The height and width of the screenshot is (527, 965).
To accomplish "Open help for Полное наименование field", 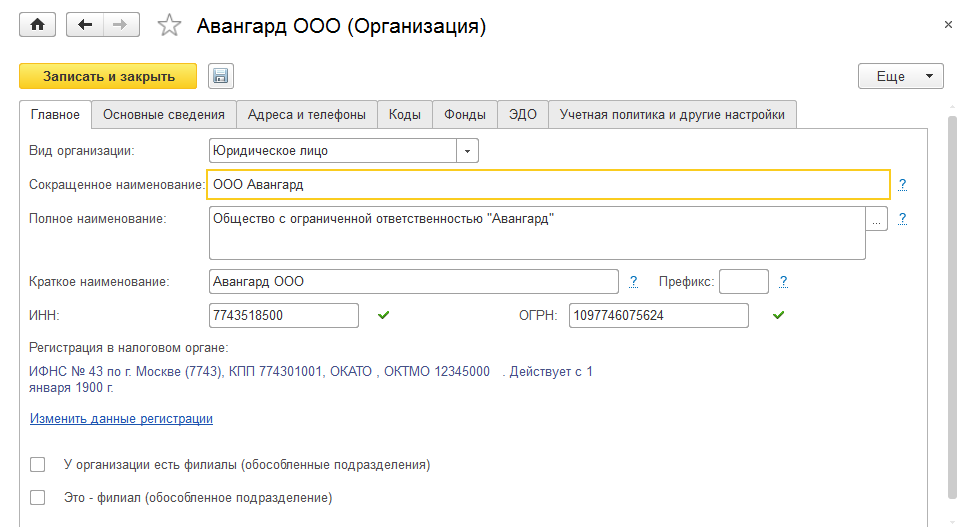I will pos(902,218).
